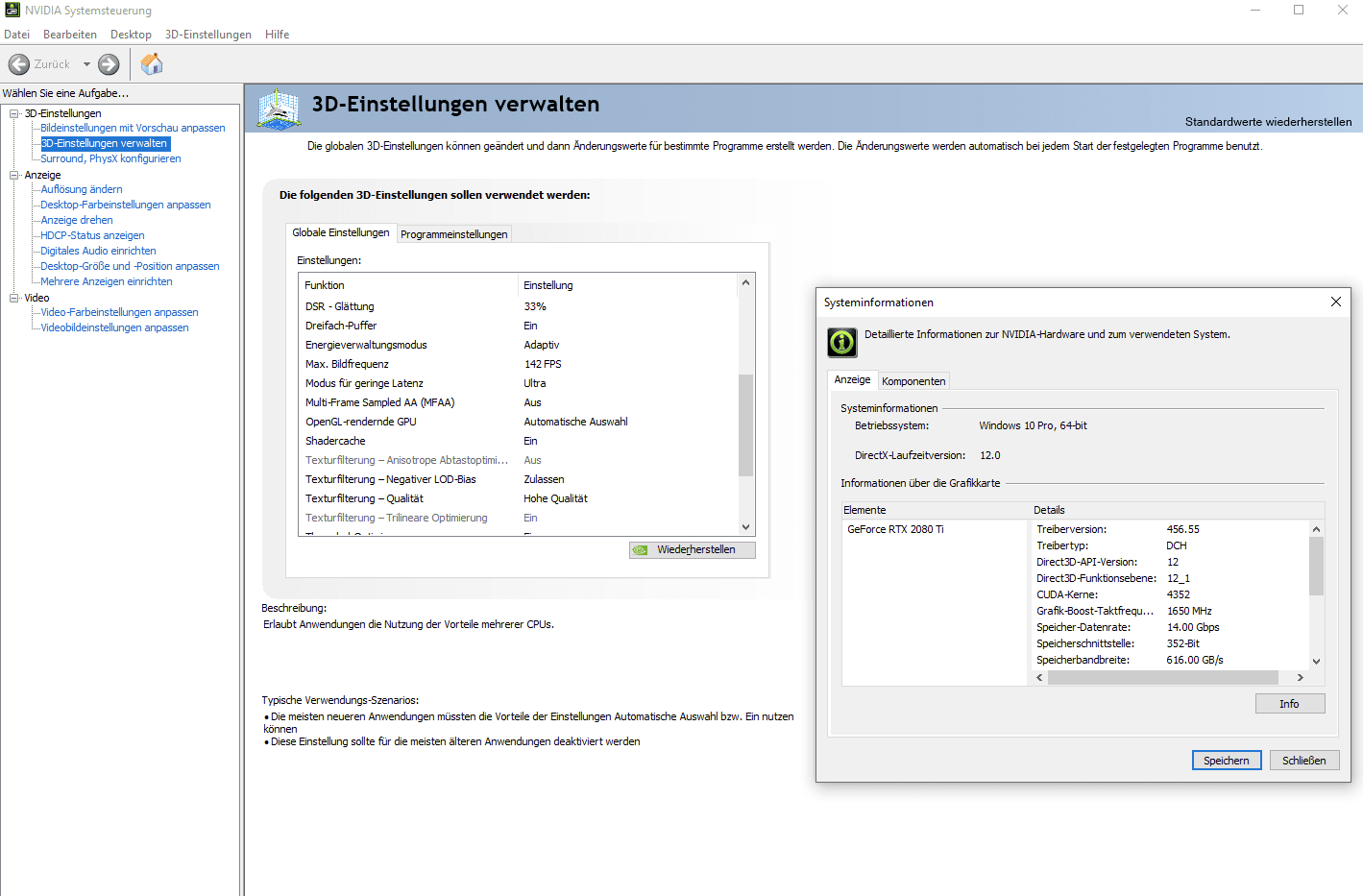
Task: Select the Globale Einstellungen tab
Action: coord(341,232)
